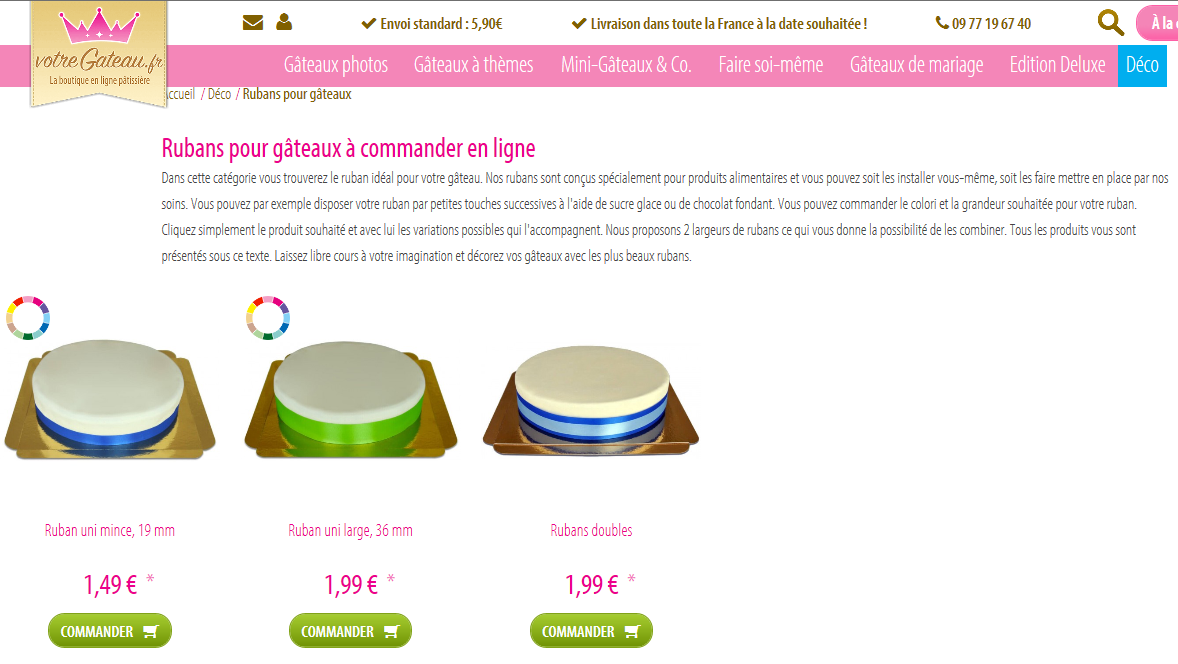Click the magnifying glass search icon
Screen dimensions: 1178x664
point(1110,23)
